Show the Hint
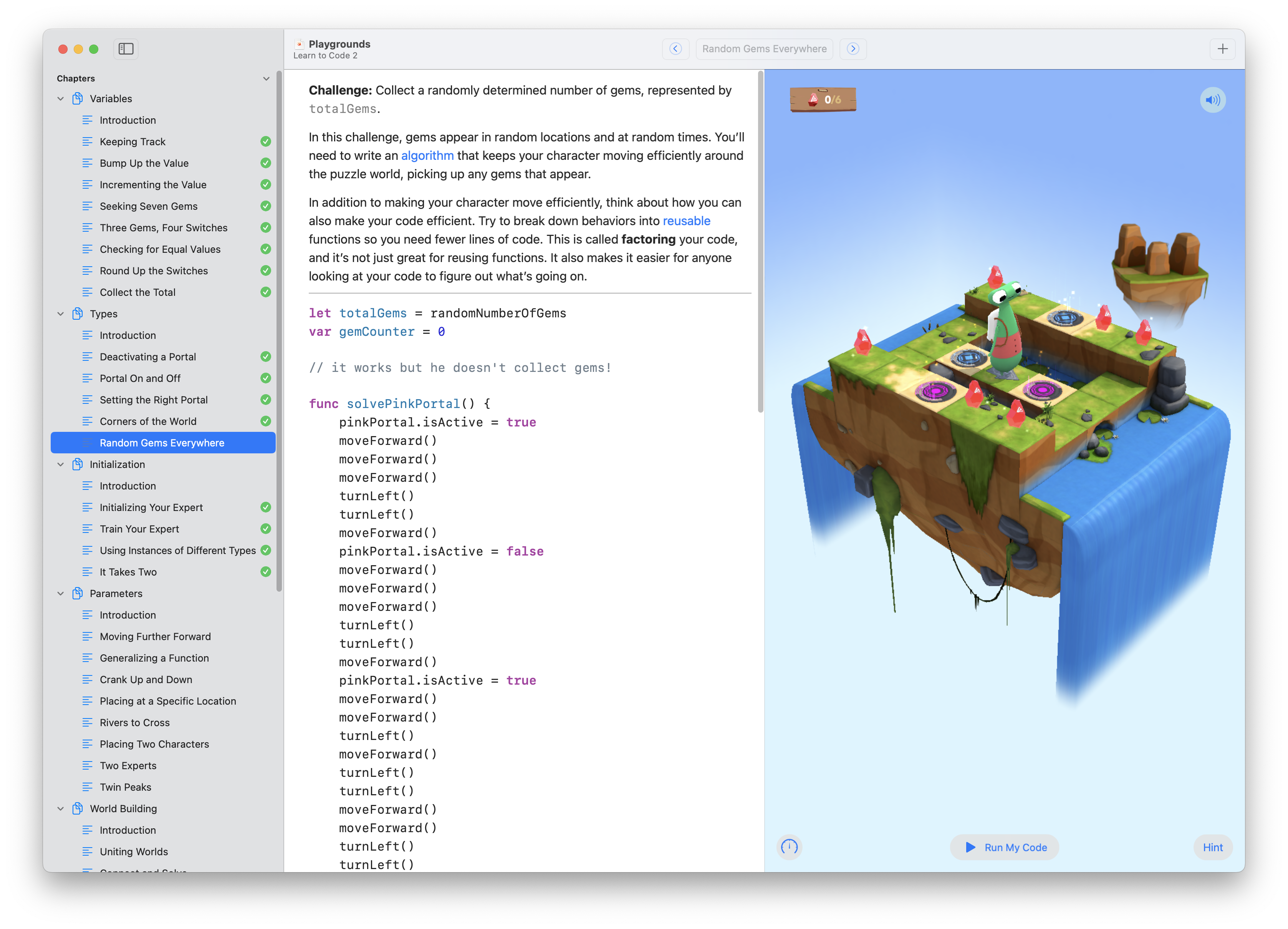 [x=1212, y=847]
